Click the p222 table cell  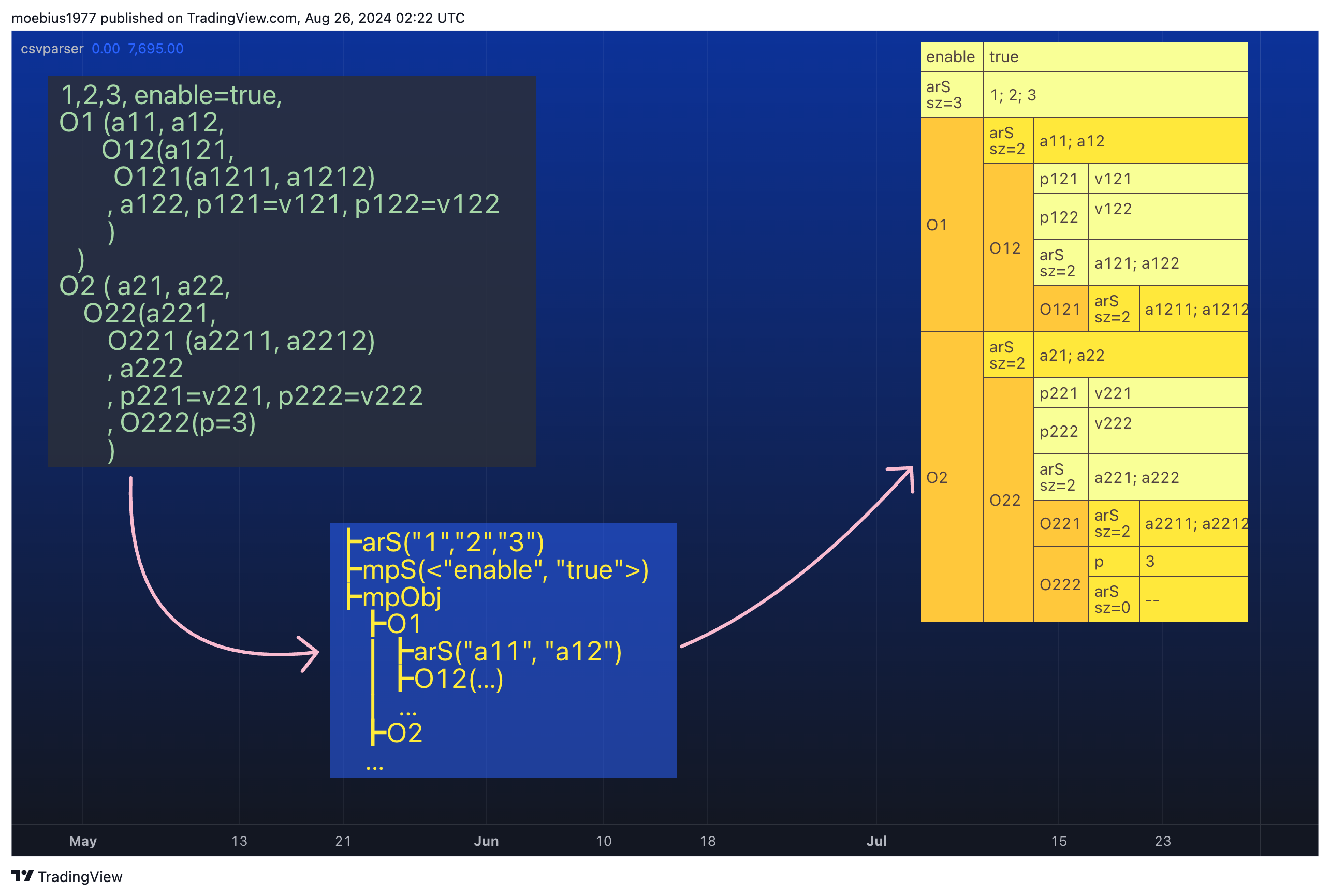[x=1061, y=431]
